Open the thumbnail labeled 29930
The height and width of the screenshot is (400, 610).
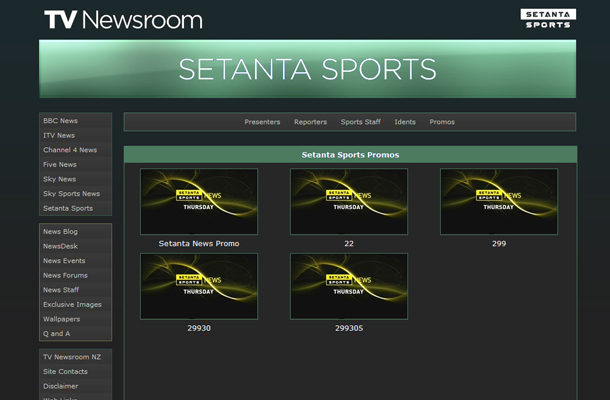199,286
